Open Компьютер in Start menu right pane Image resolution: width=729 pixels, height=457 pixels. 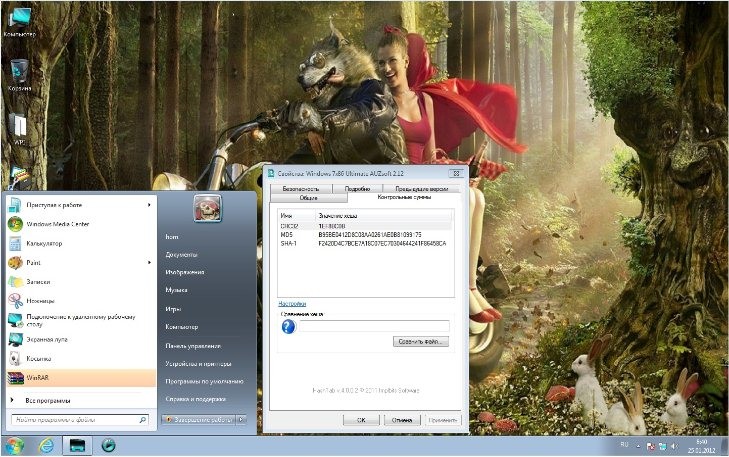(181, 327)
